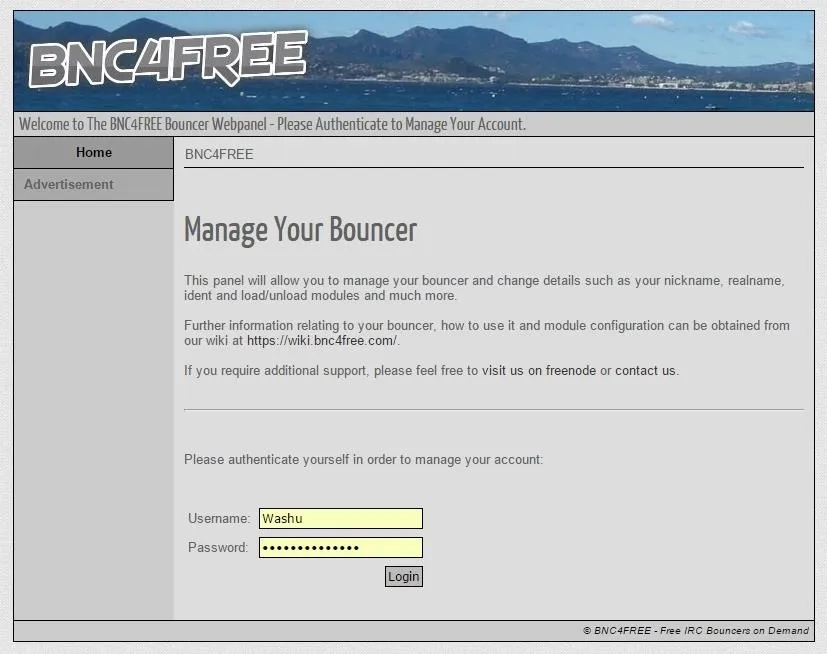Focus the Password input field

(x=341, y=547)
